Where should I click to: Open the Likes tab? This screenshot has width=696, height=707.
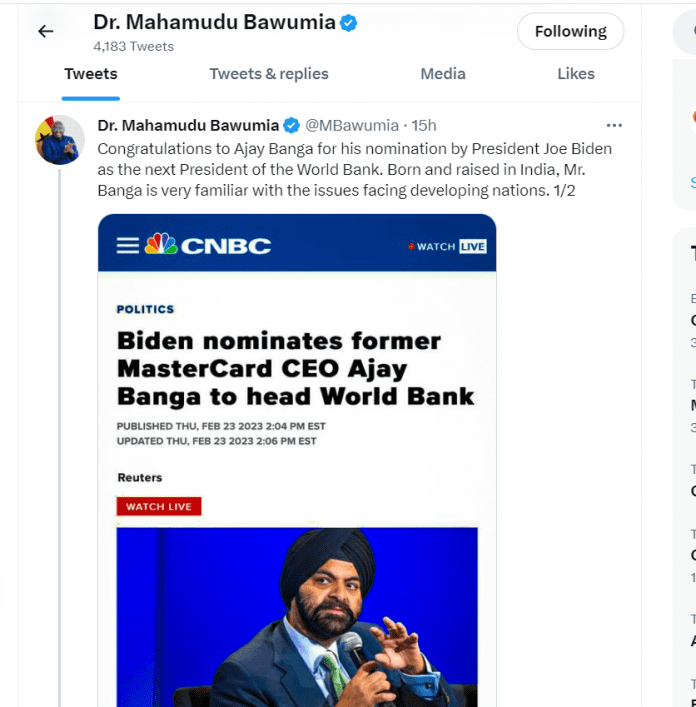pos(576,74)
